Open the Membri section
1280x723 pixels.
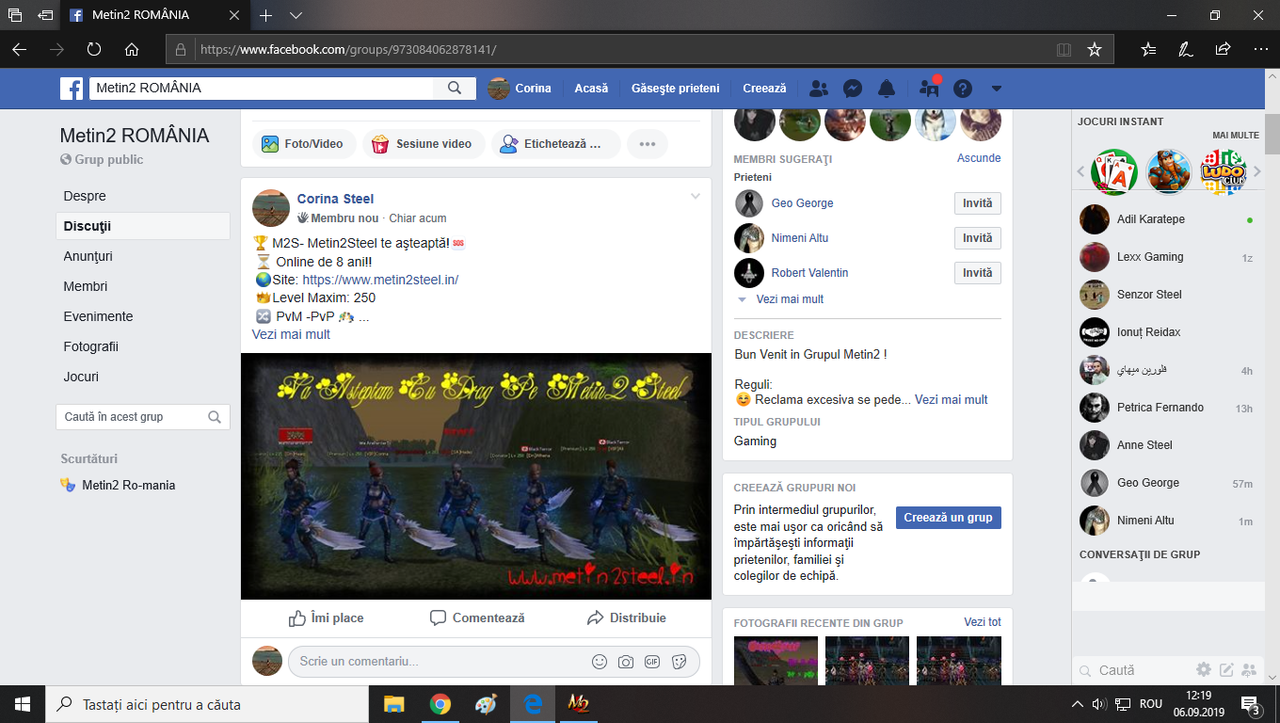coord(85,286)
